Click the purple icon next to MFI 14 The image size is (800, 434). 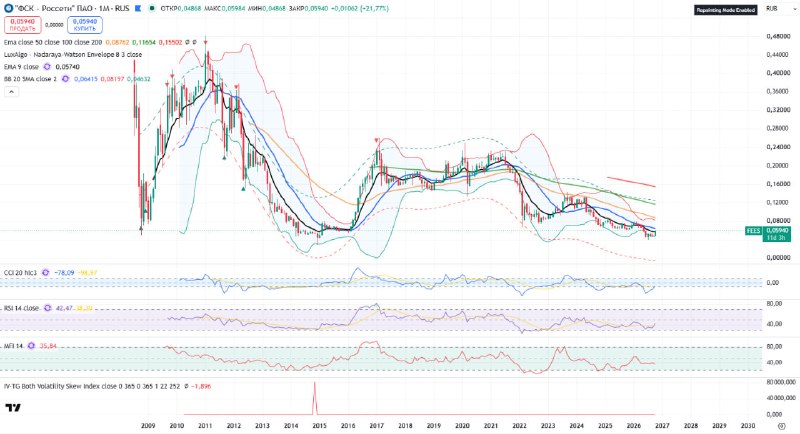pos(31,346)
